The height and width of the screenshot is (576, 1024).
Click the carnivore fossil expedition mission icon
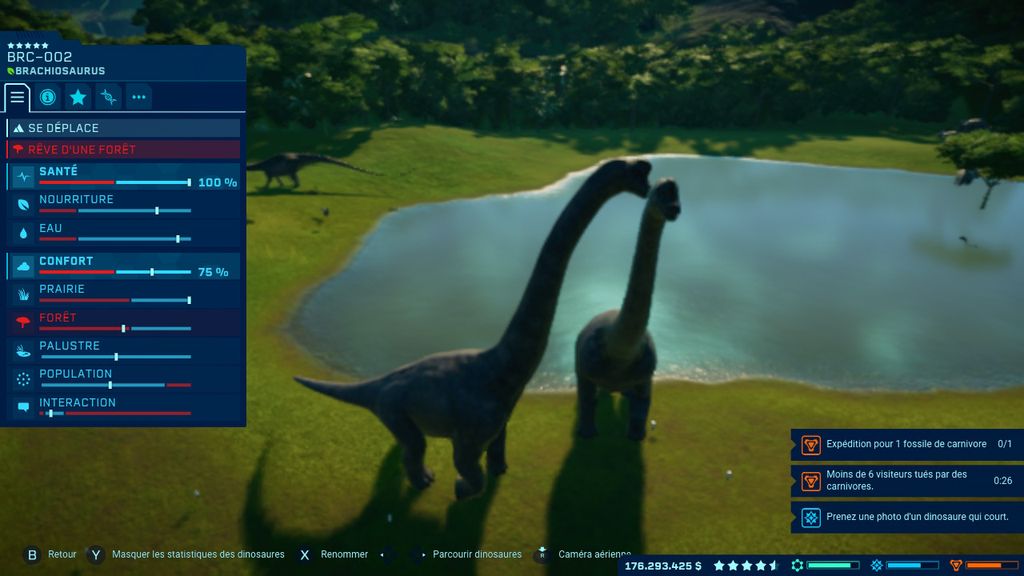(810, 445)
